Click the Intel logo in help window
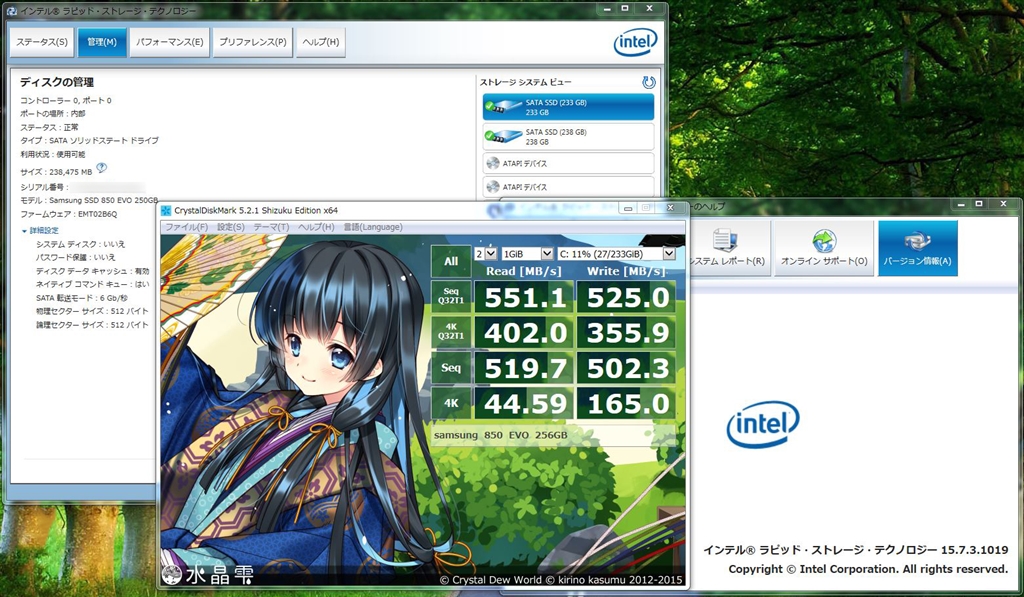The height and width of the screenshot is (597, 1024). click(763, 425)
